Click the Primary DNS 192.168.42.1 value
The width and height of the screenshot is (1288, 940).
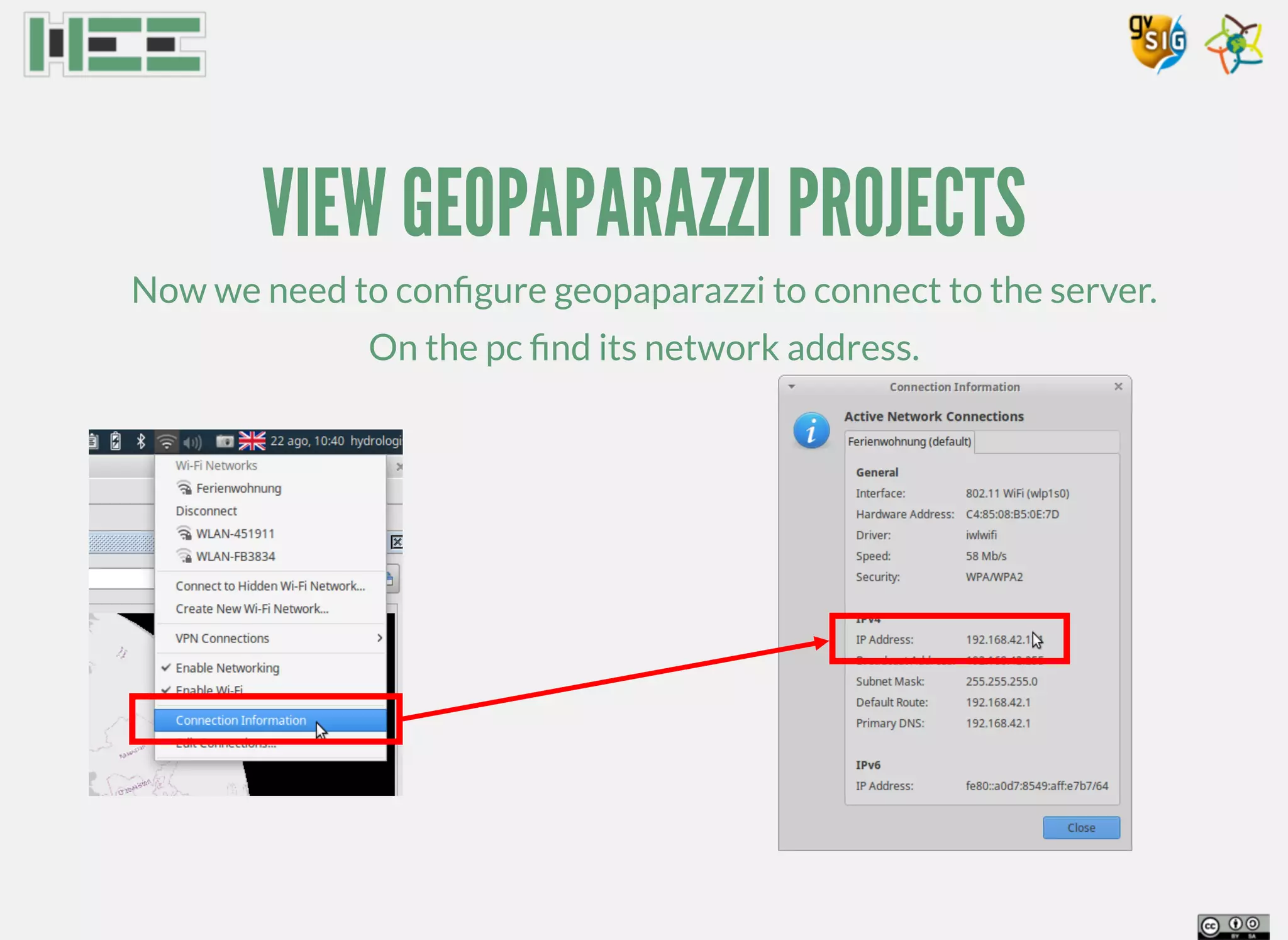tap(998, 723)
